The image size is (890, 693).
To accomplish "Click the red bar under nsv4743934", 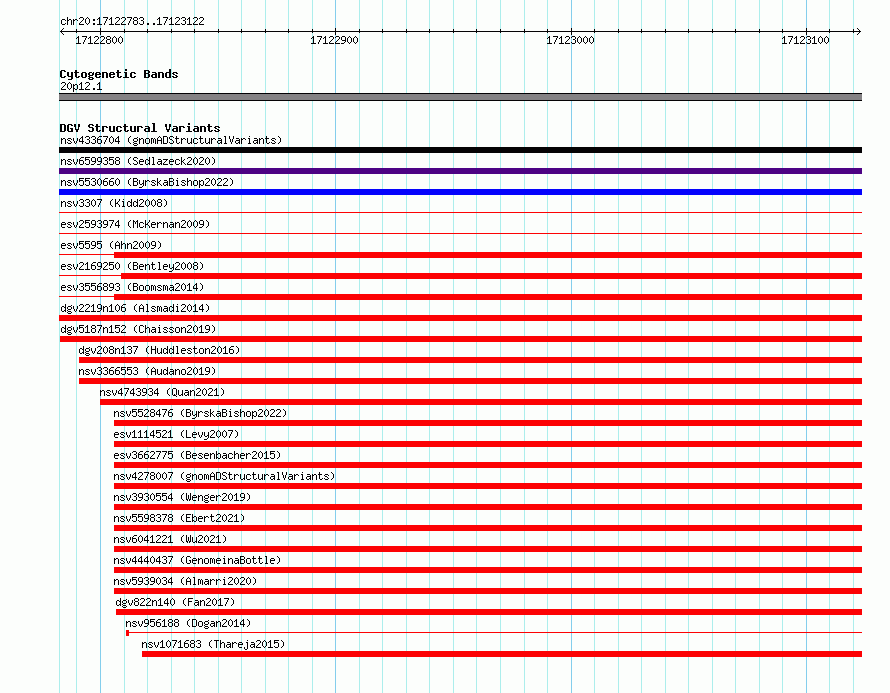I will click(481, 402).
